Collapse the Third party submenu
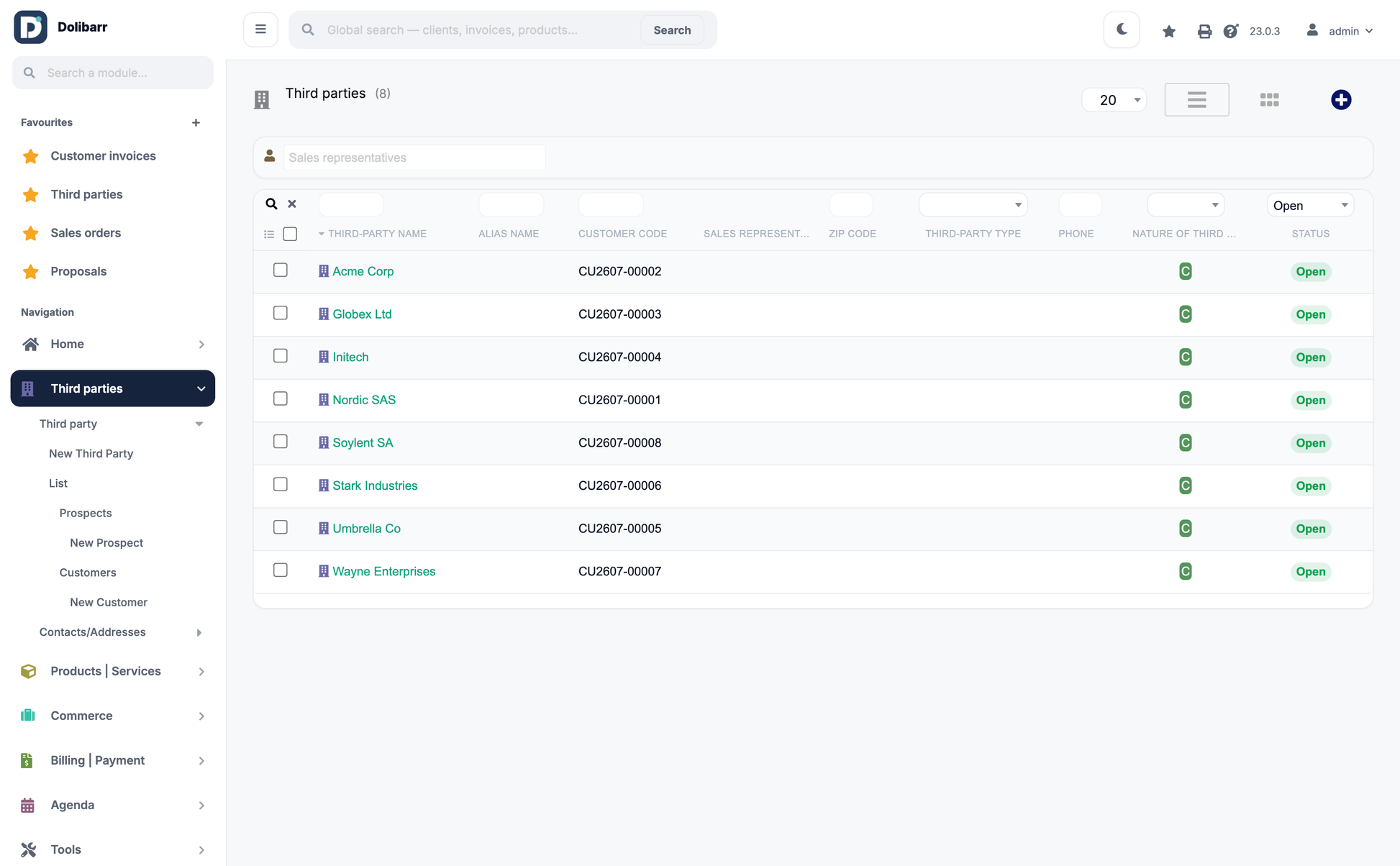This screenshot has height=866, width=1400. click(x=199, y=424)
